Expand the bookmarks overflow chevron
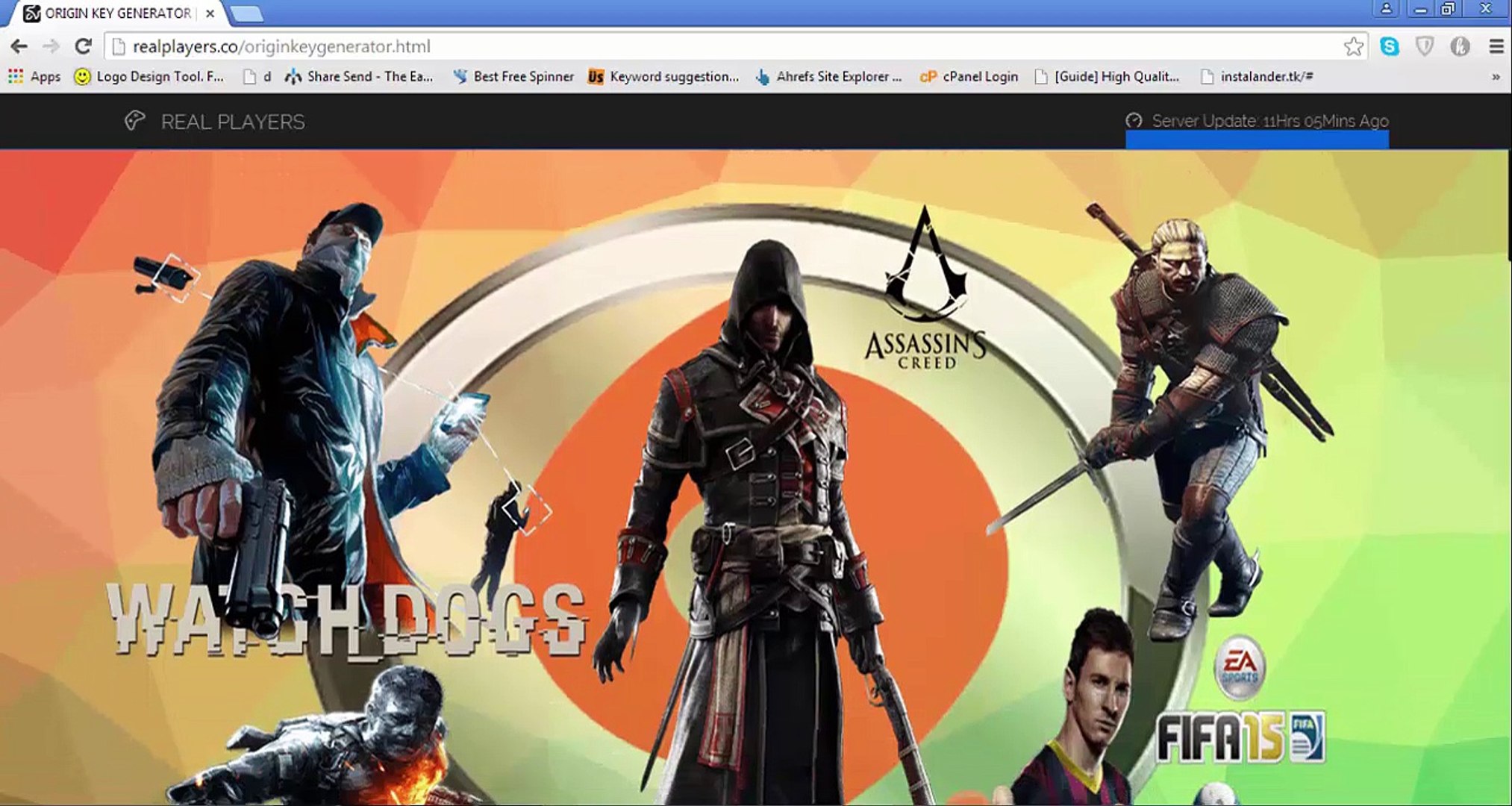 point(1496,77)
